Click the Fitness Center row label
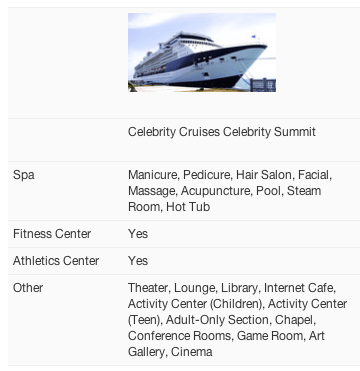 pyautogui.click(x=52, y=234)
